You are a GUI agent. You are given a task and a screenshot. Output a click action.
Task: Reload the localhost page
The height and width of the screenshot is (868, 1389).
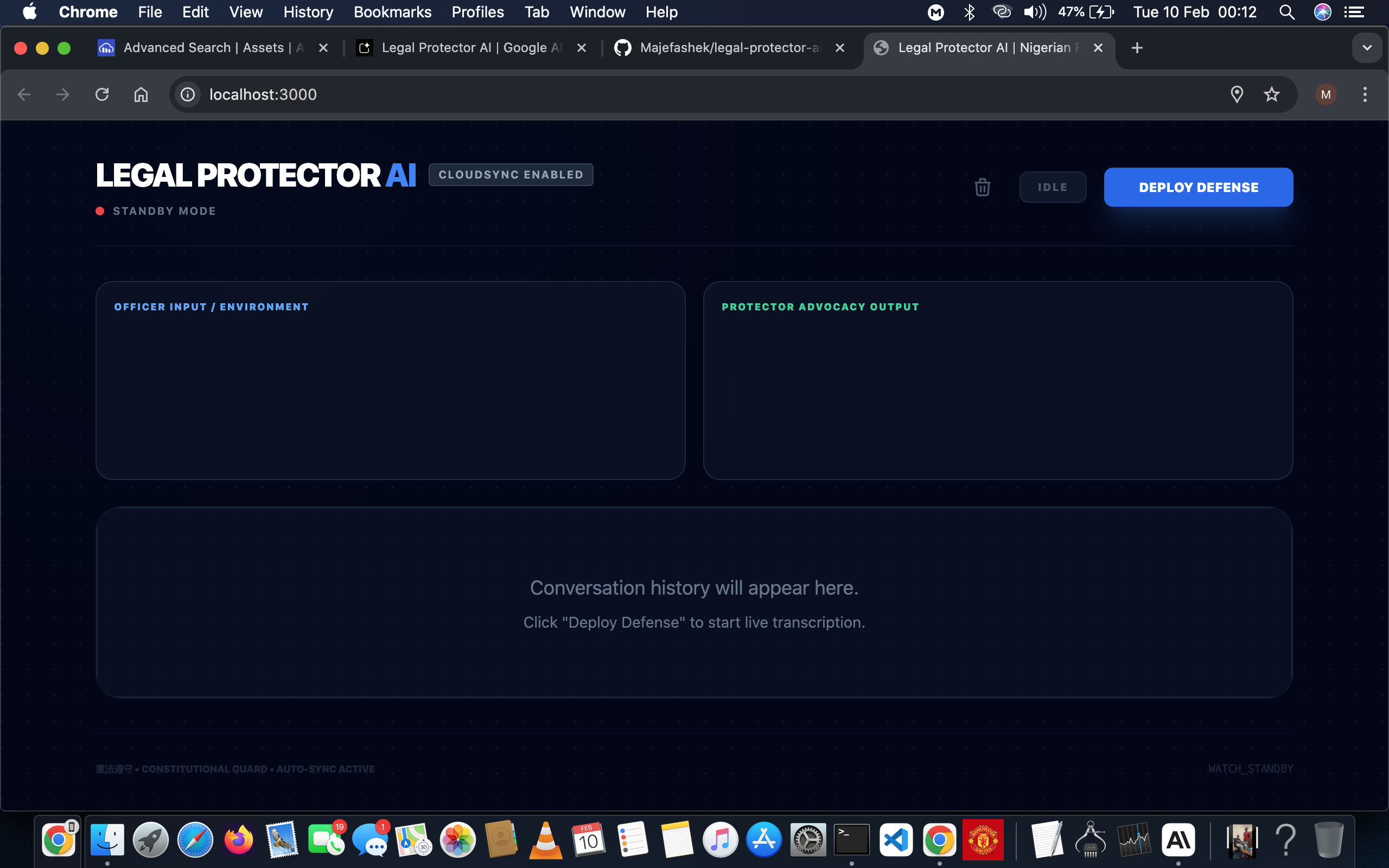tap(102, 94)
